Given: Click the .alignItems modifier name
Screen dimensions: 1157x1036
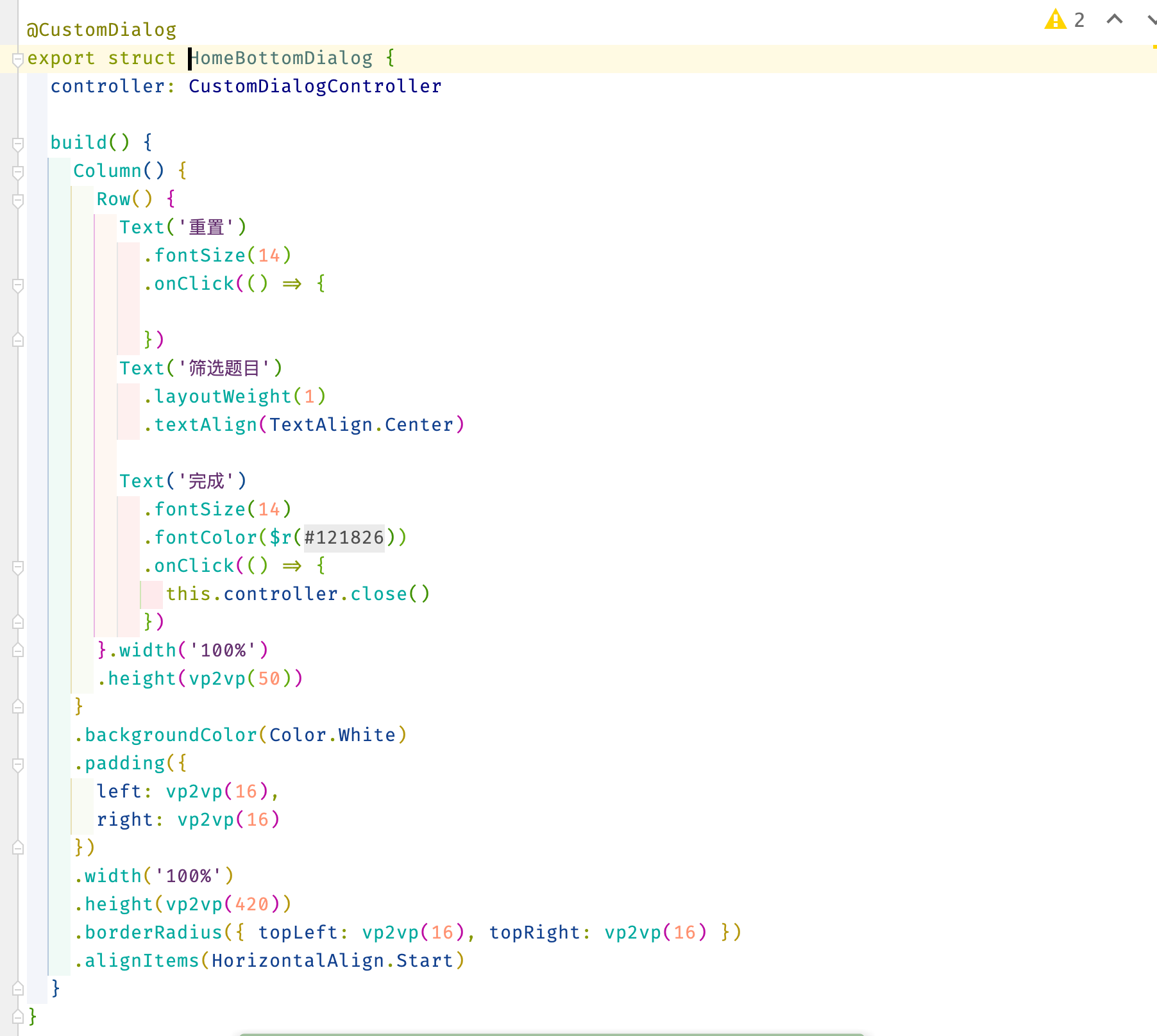Looking at the screenshot, I should click(137, 961).
